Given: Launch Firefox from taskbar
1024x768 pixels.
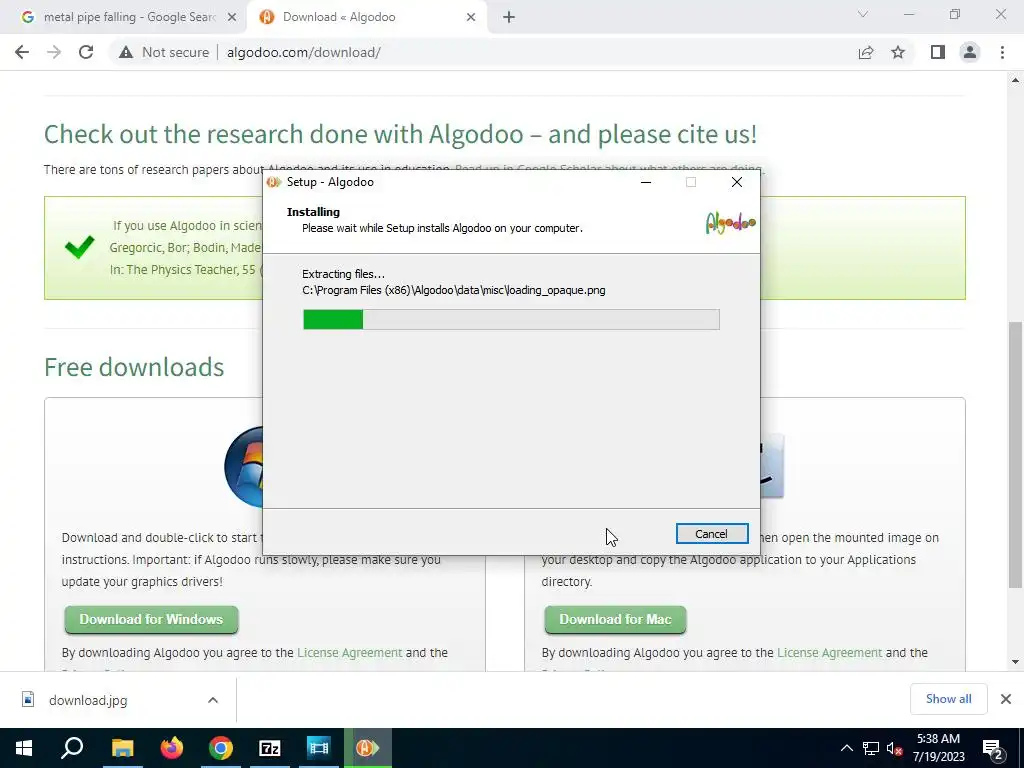Looking at the screenshot, I should click(172, 748).
